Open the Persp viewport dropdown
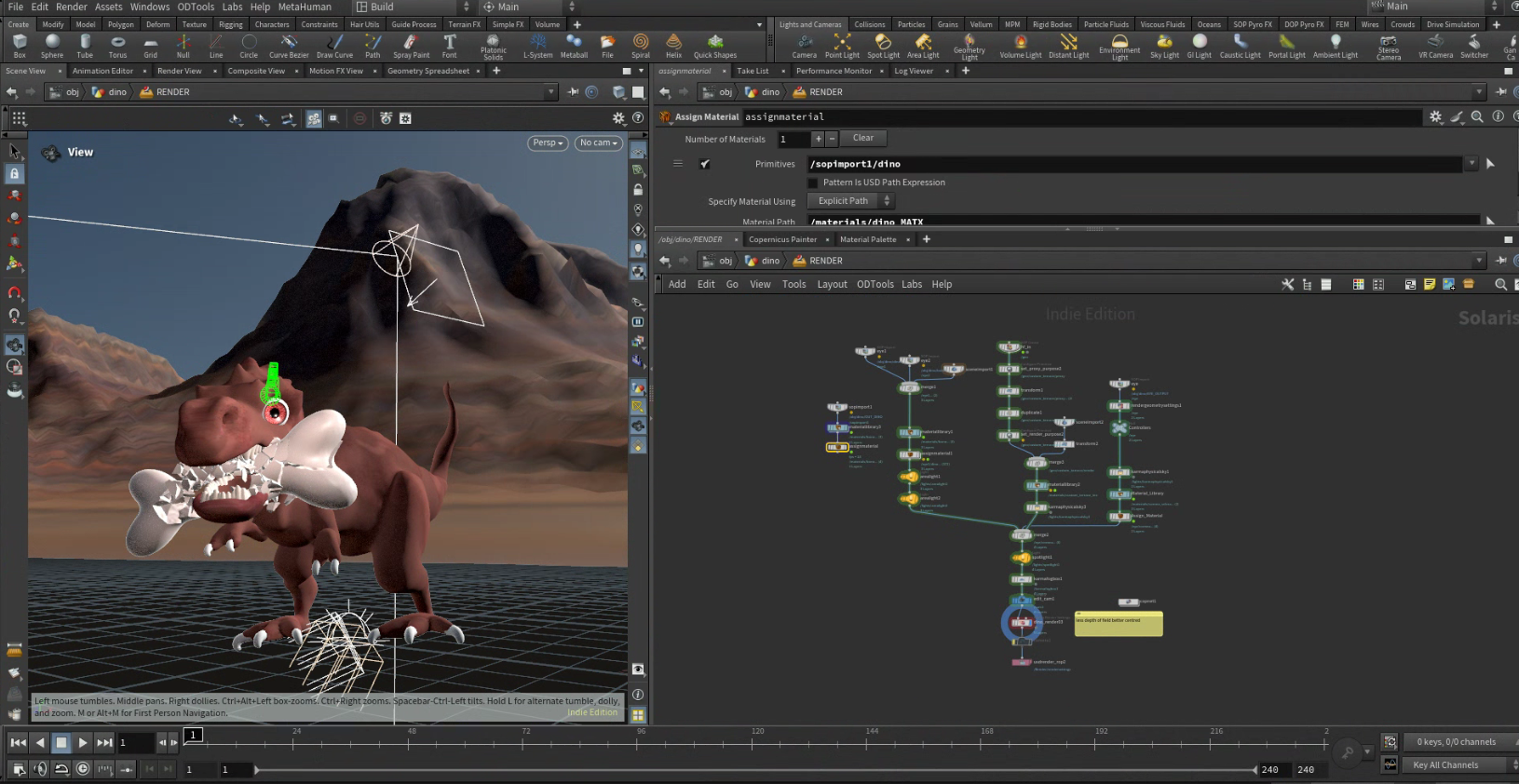The width and height of the screenshot is (1519, 784). [548, 142]
